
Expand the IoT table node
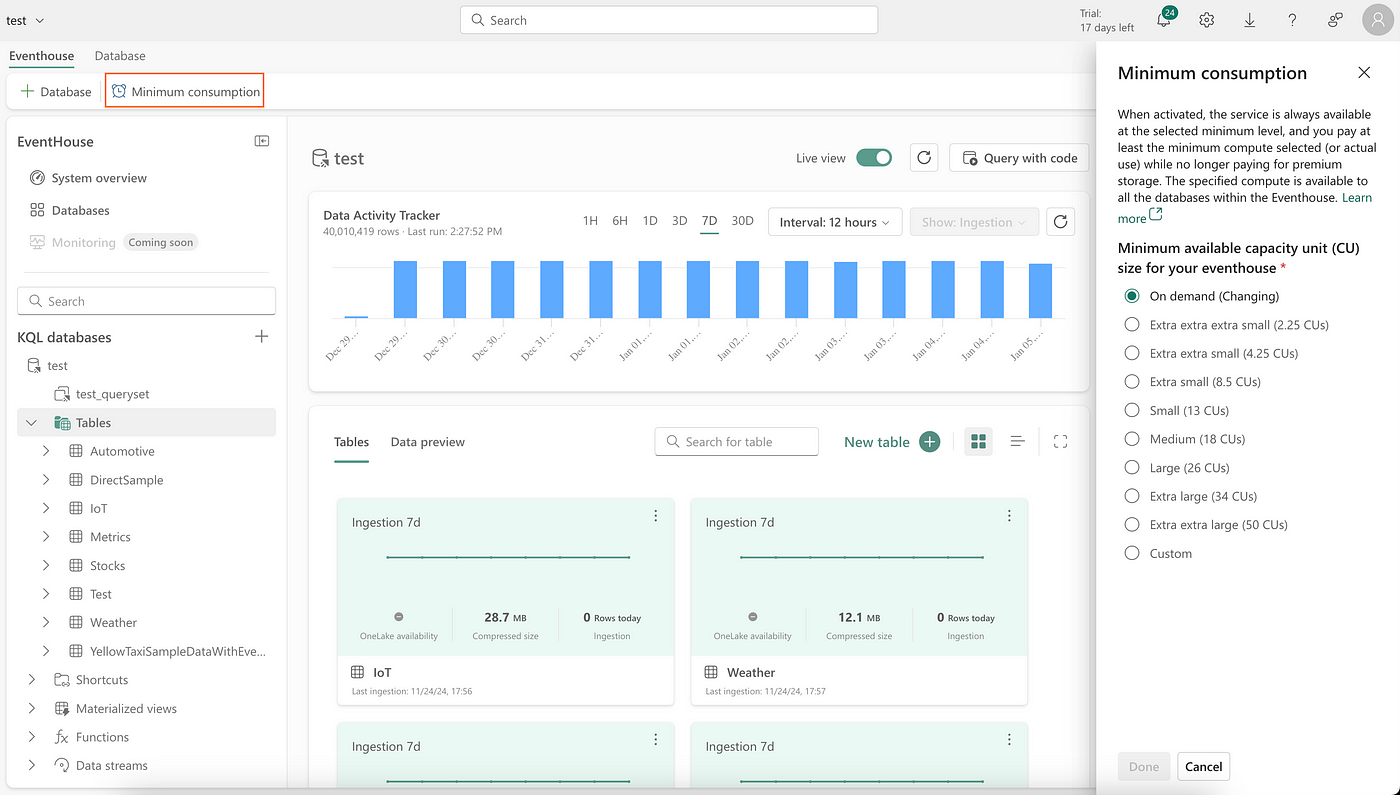[46, 508]
